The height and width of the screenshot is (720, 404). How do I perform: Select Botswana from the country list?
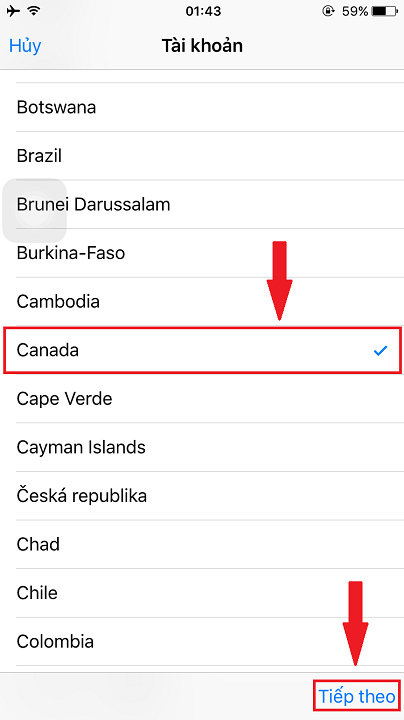(x=202, y=107)
